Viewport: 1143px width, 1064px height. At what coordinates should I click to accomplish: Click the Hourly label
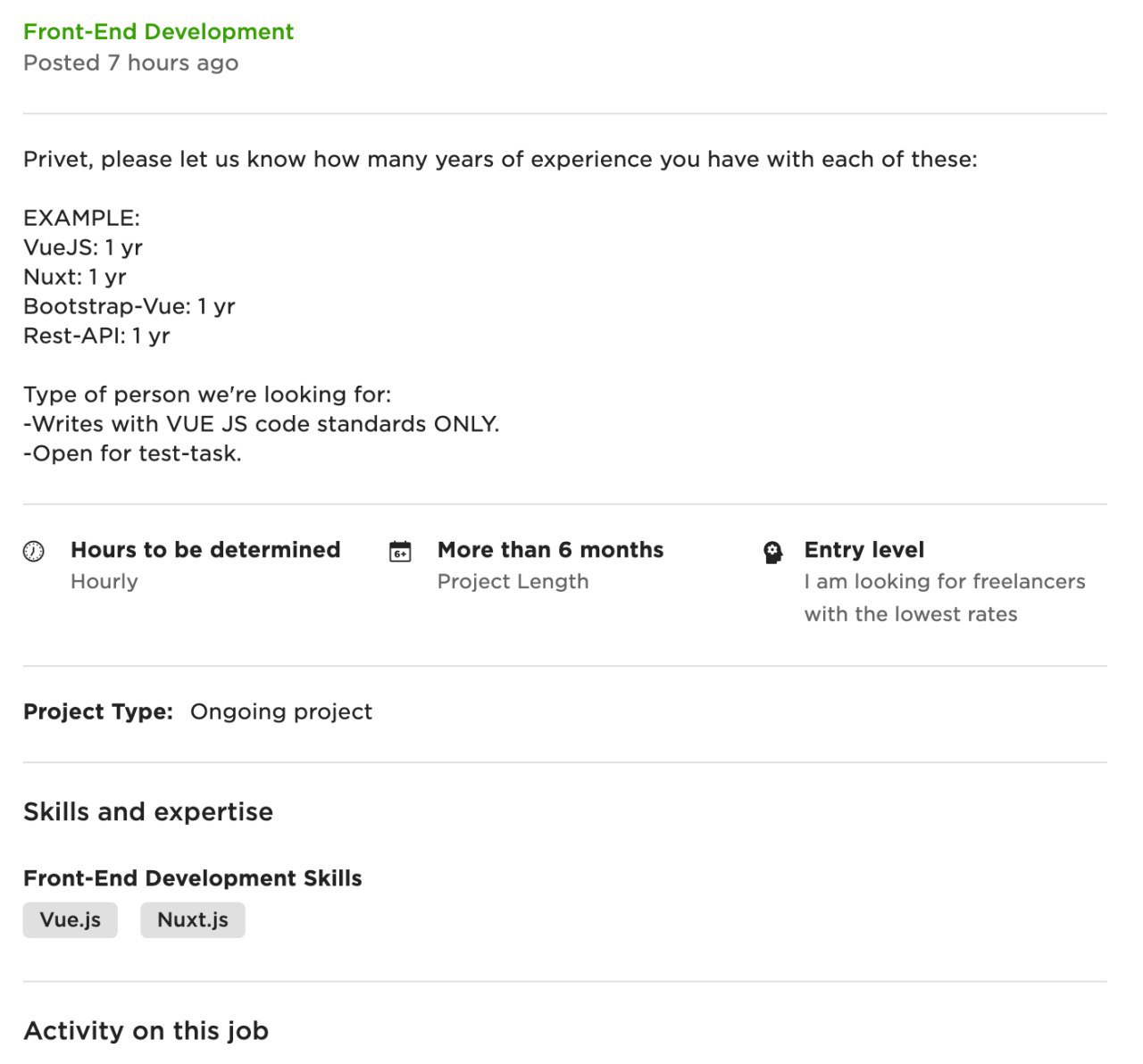(x=104, y=582)
